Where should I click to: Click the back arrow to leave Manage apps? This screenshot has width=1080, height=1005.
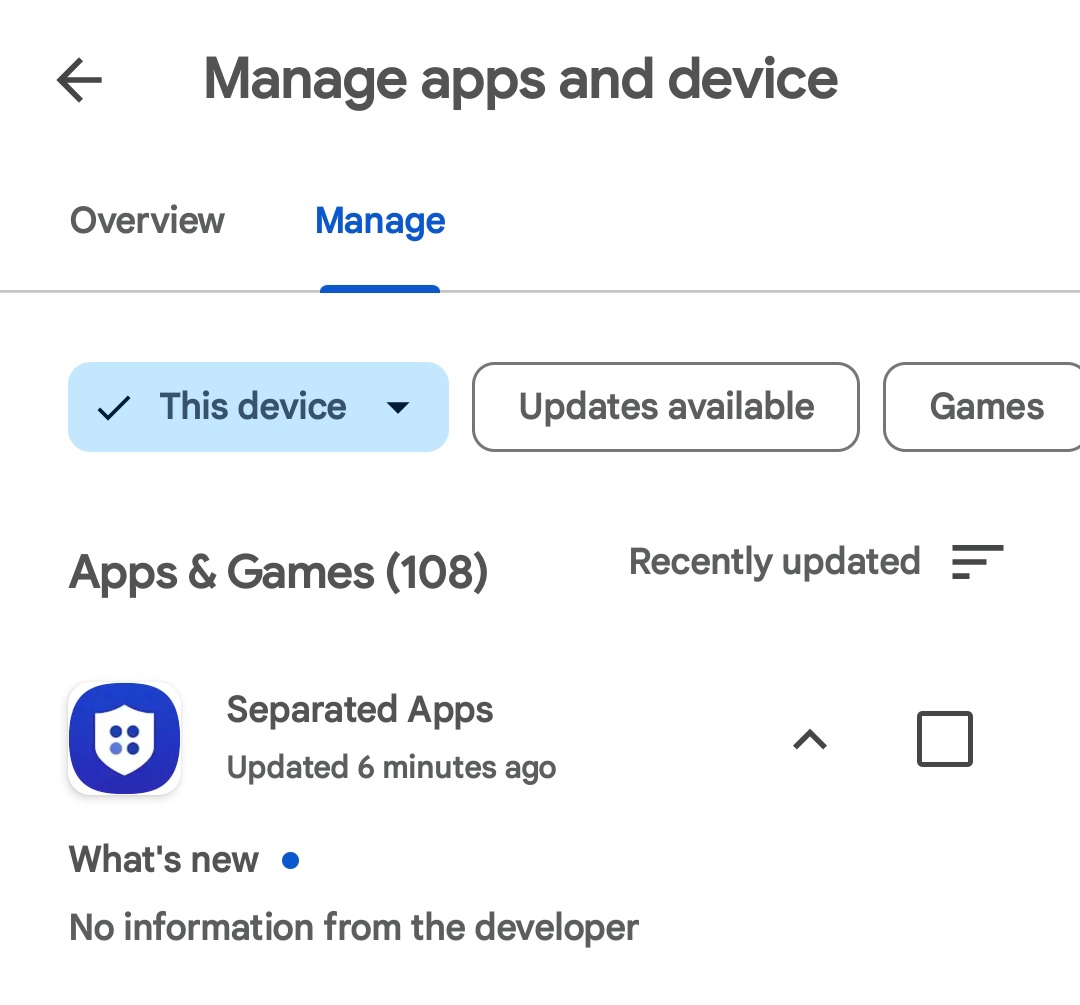tap(79, 81)
